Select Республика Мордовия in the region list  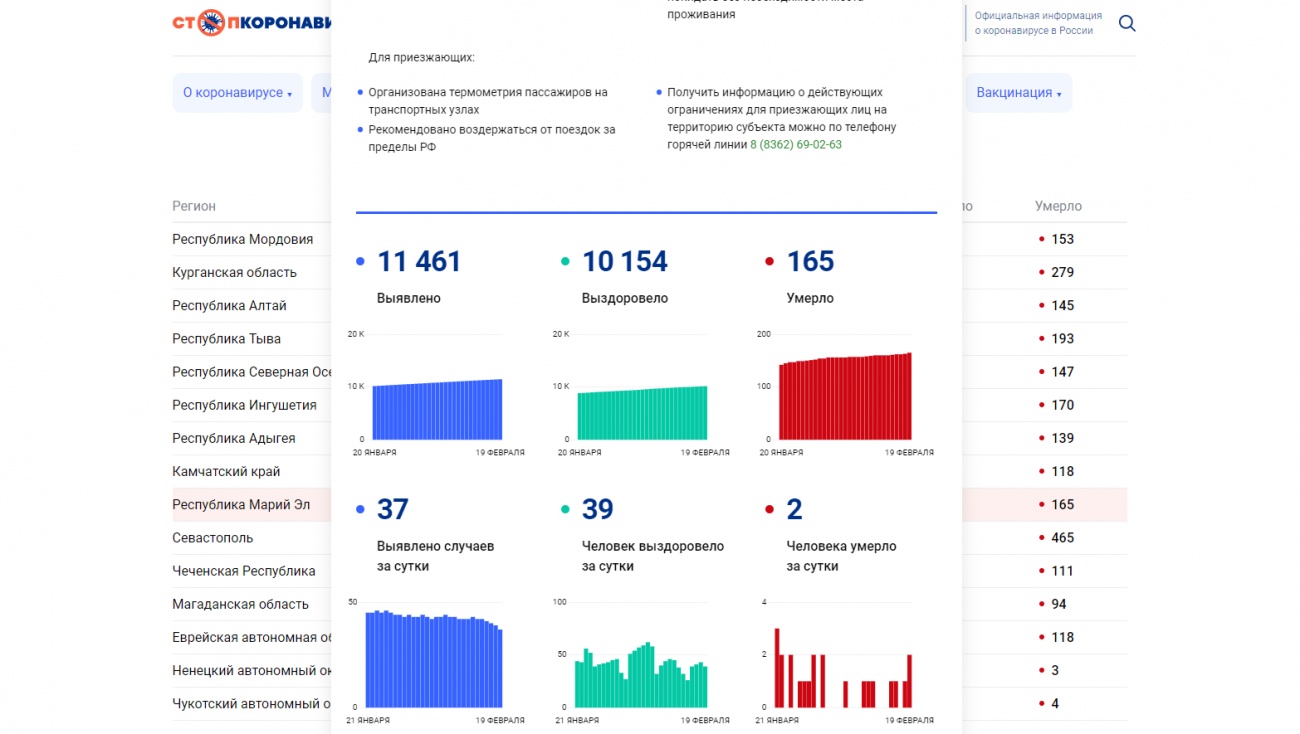click(x=242, y=239)
